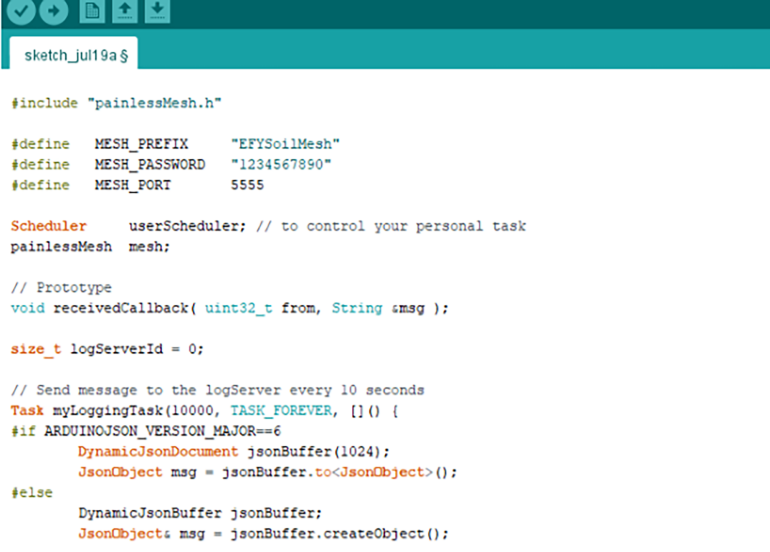Click the ARDUINOJSON_VERSION_MAJOR==6 condition
Viewport: 770px width, 552px height.
(x=163, y=431)
